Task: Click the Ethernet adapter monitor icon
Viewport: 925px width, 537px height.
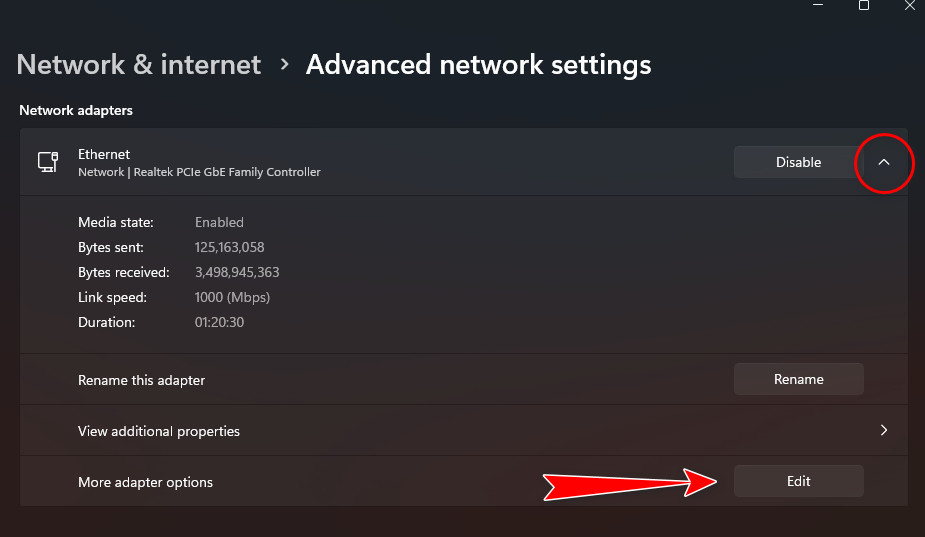Action: point(47,162)
